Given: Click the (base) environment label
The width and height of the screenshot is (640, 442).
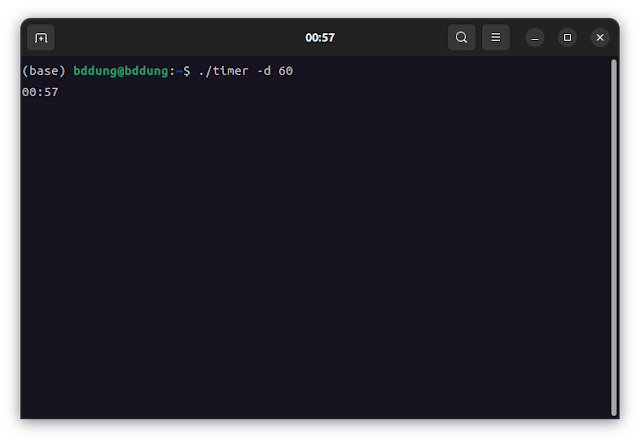Looking at the screenshot, I should pyautogui.click(x=44, y=71).
